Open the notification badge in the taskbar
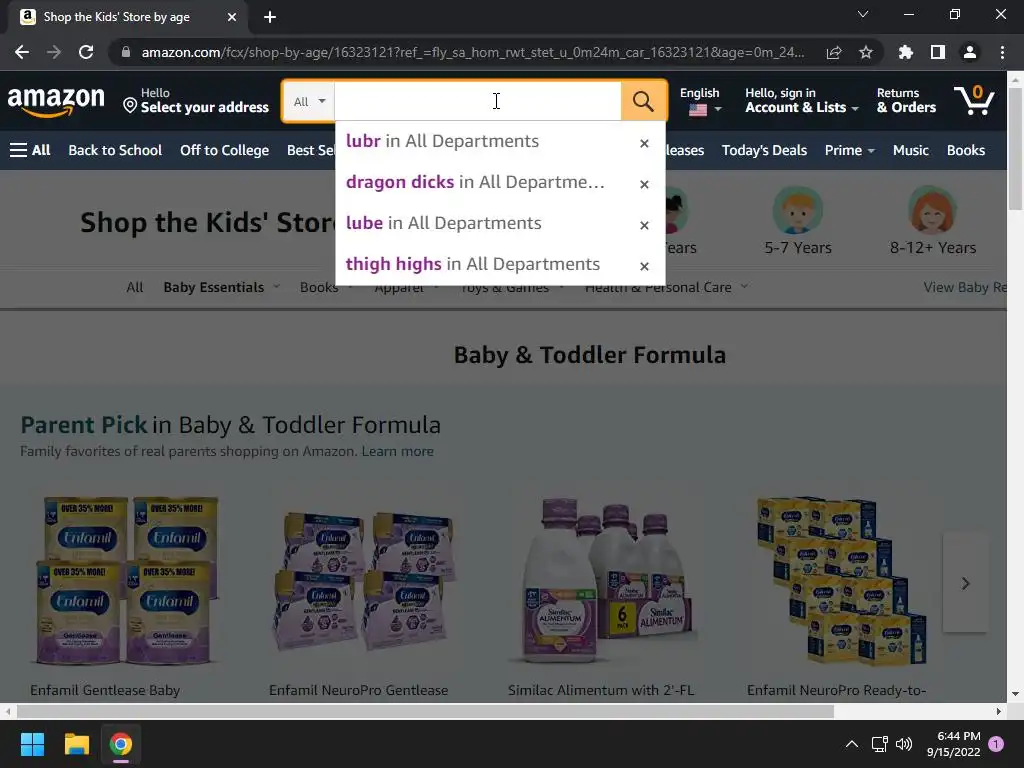The height and width of the screenshot is (768, 1024). pos(996,744)
